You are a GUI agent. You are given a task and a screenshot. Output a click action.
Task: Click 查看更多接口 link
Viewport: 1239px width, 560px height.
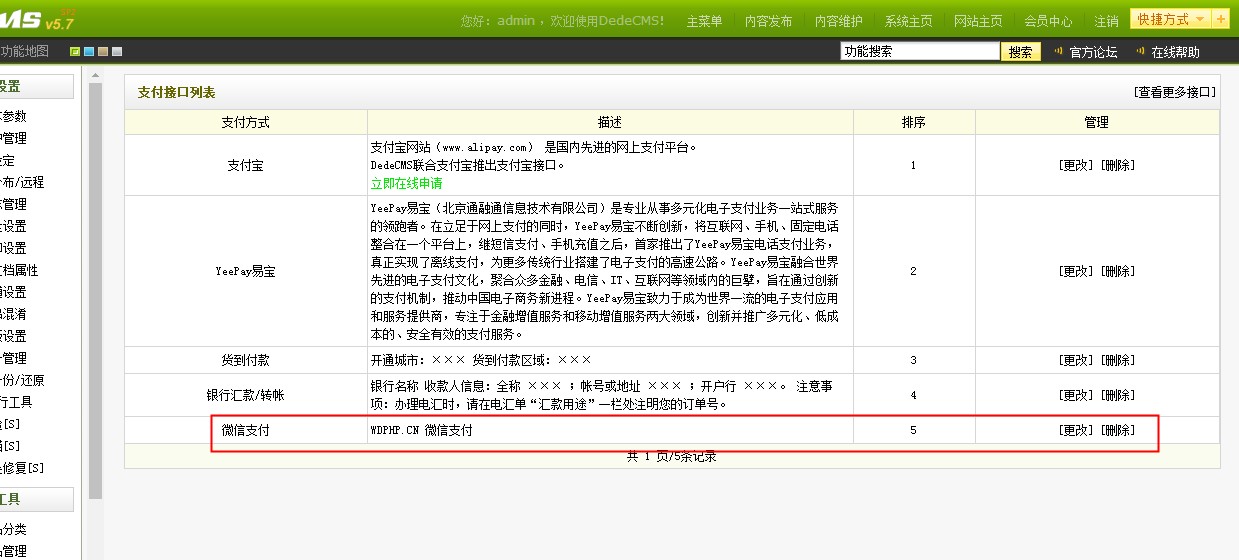point(1175,92)
